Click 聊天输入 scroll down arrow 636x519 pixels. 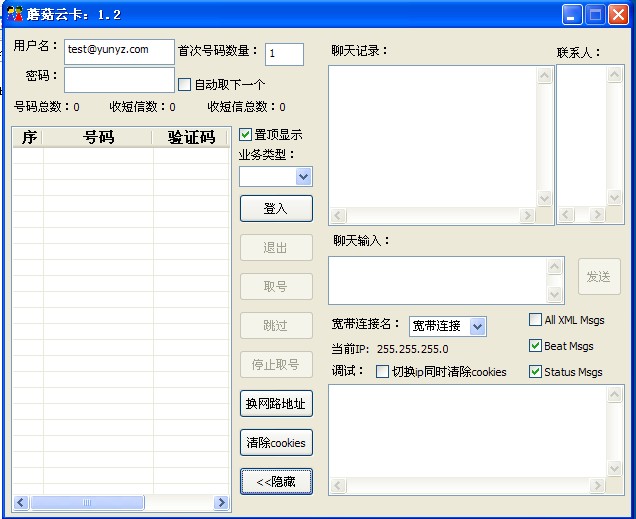554,294
